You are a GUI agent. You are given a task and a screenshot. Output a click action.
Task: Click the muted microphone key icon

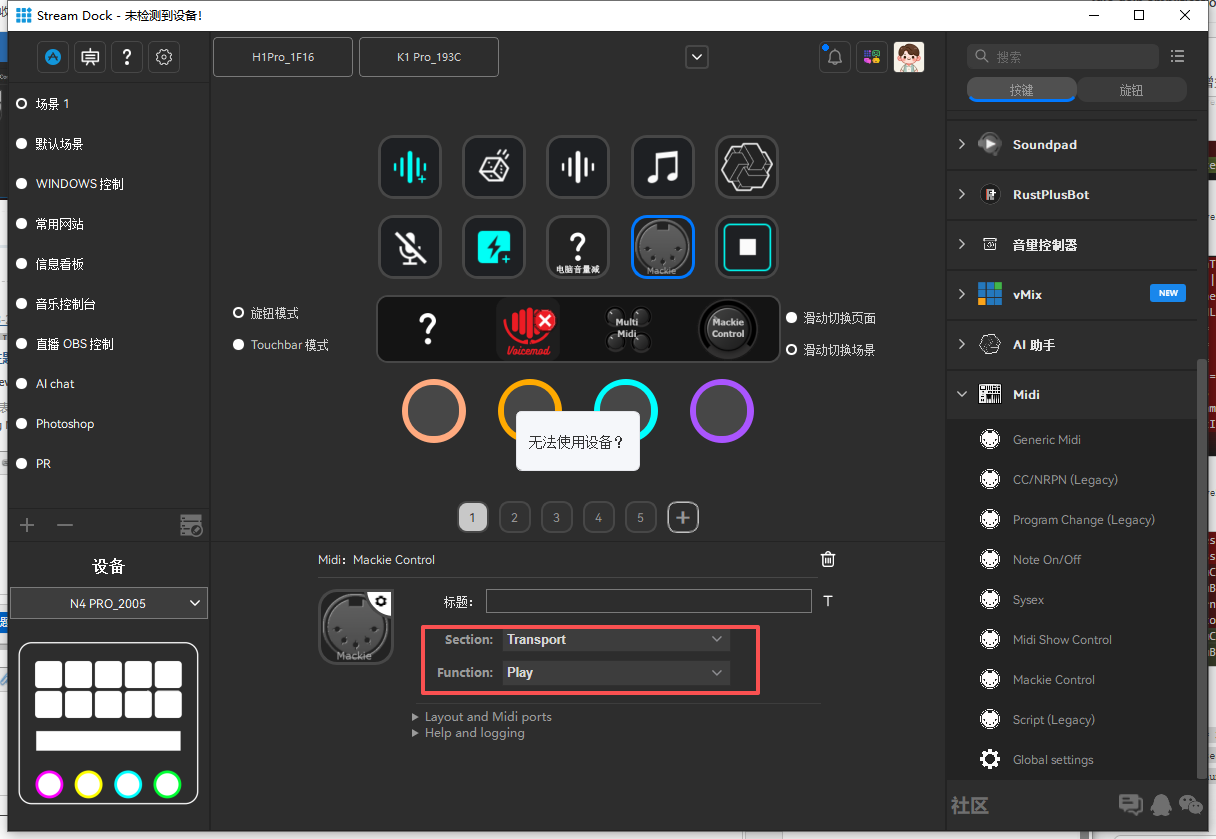[410, 247]
